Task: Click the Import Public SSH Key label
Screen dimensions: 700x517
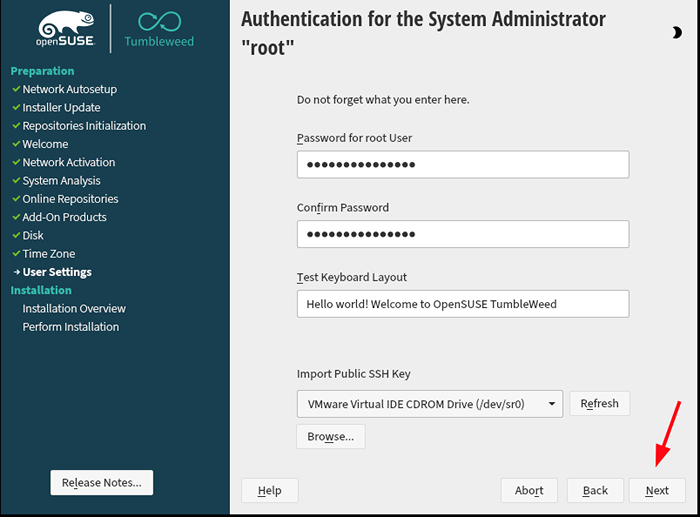Action: coord(354,374)
